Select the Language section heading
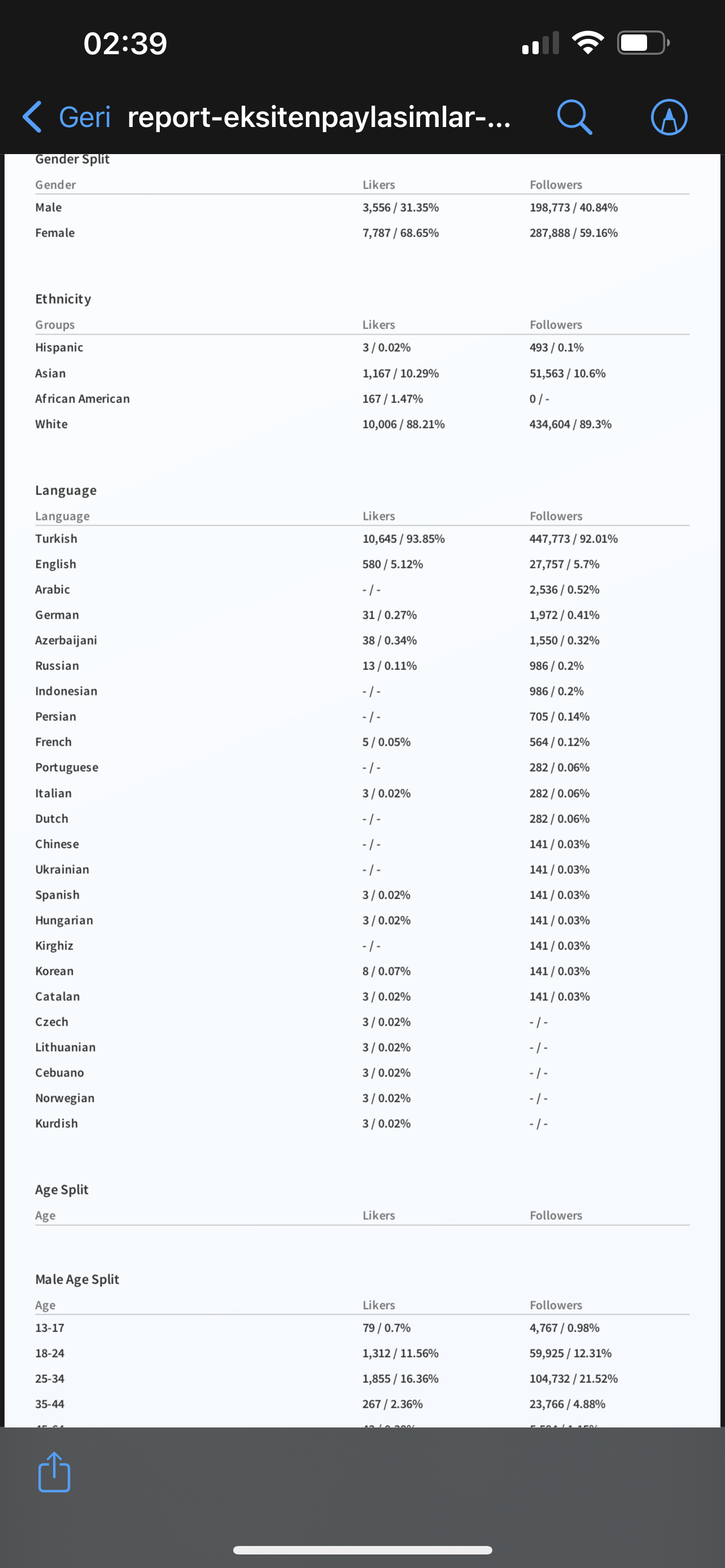 [65, 490]
